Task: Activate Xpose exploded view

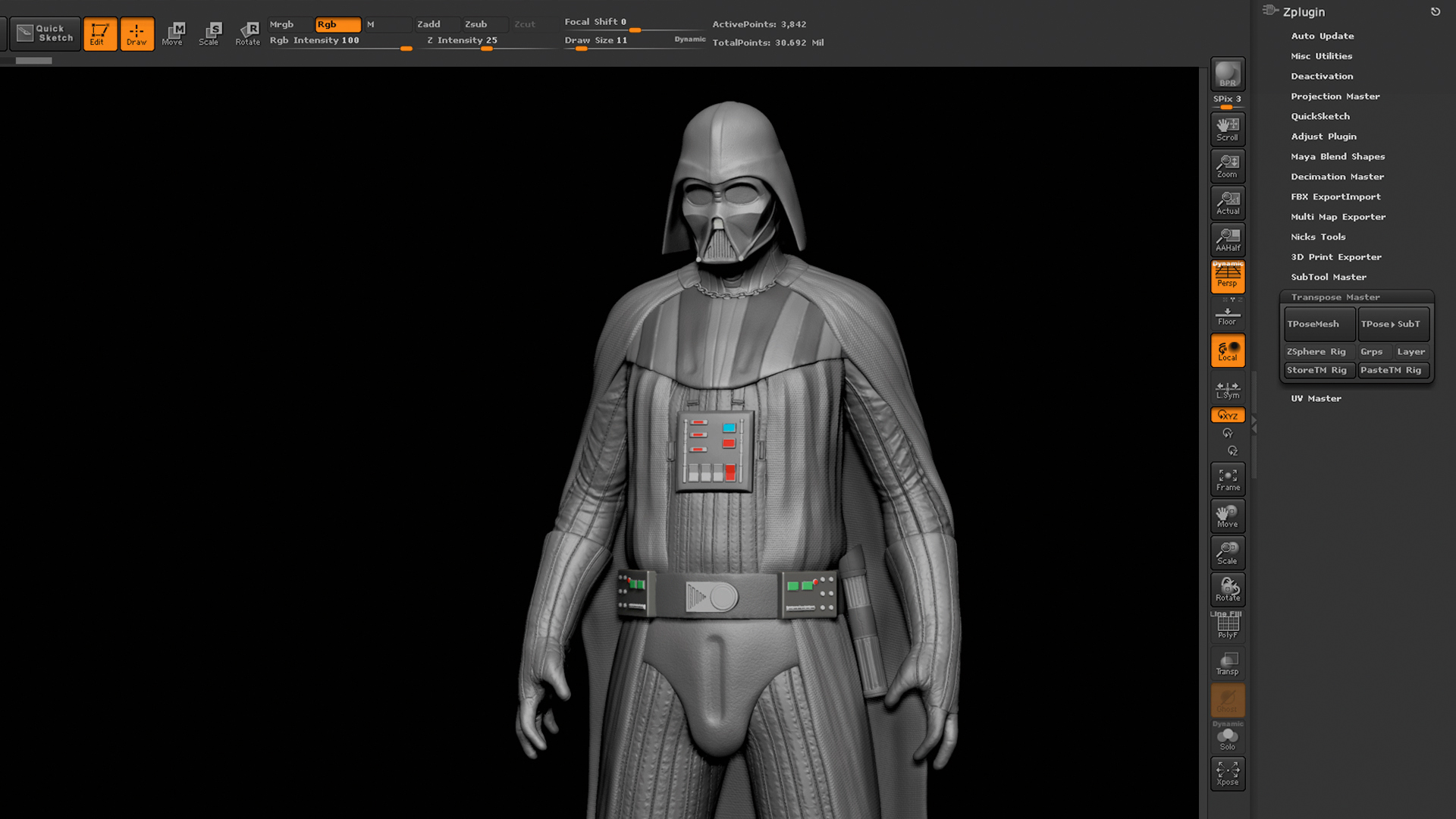Action: pos(1228,773)
